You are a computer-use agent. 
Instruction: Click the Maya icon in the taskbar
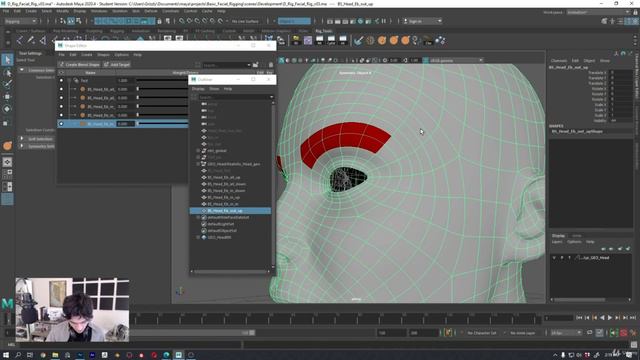[179, 355]
